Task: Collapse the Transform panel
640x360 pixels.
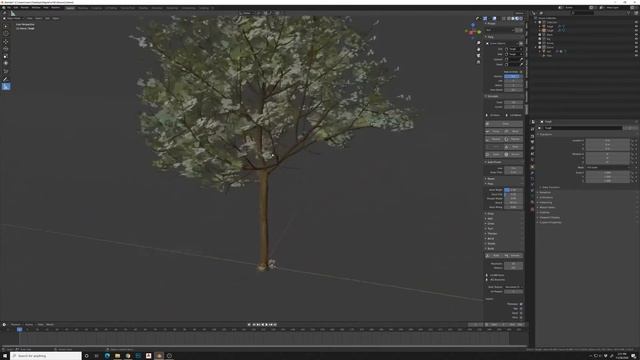Action: 545,134
